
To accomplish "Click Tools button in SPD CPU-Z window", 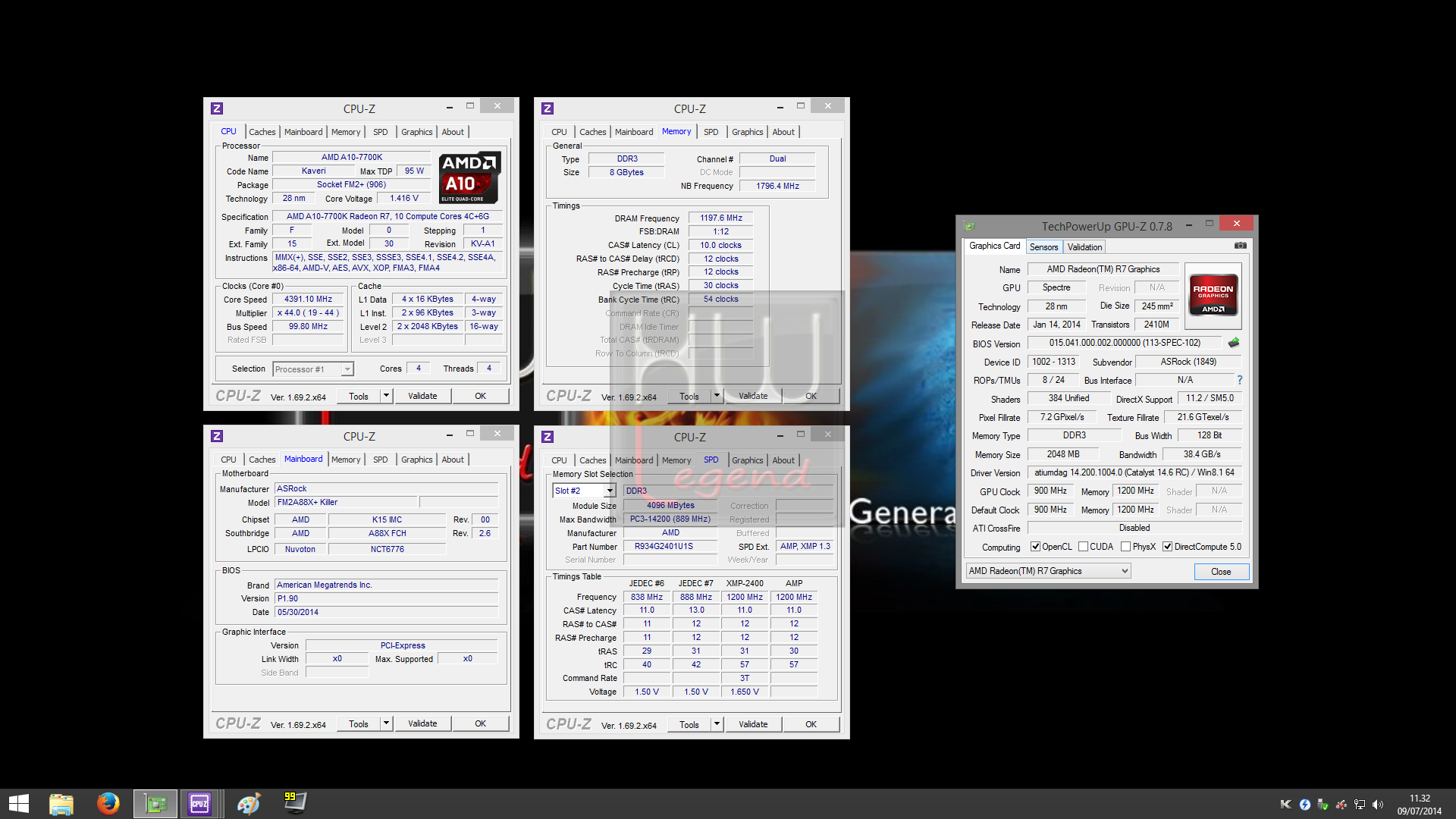I will [x=689, y=724].
